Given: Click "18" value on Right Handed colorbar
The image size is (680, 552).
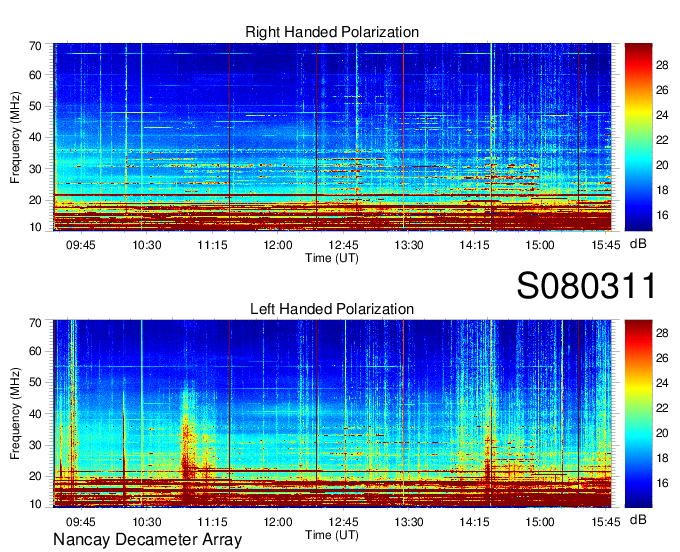Looking at the screenshot, I should 662,190.
